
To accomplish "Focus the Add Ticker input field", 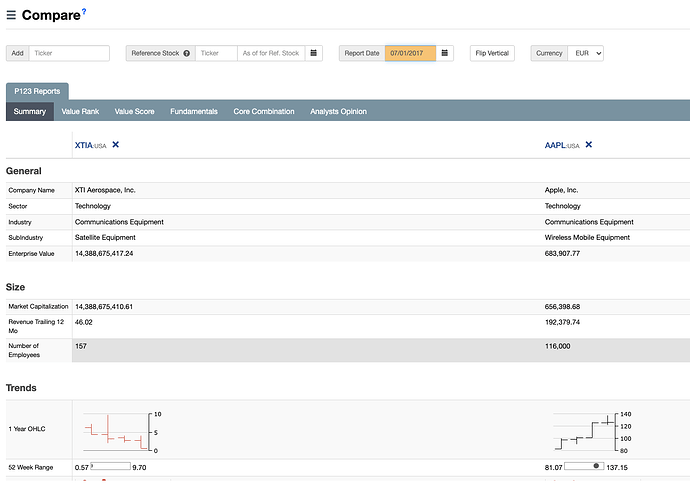I will point(69,53).
